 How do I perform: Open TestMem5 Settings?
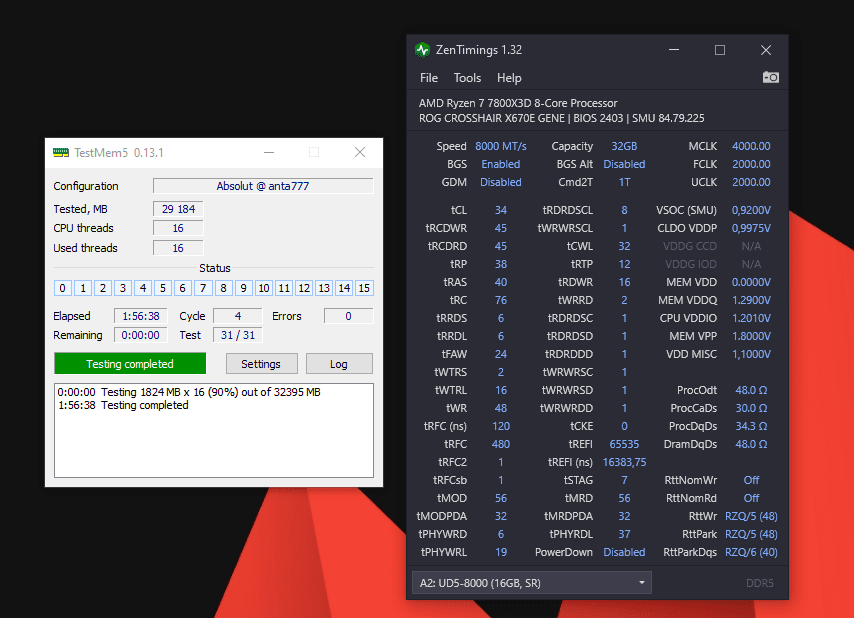261,364
